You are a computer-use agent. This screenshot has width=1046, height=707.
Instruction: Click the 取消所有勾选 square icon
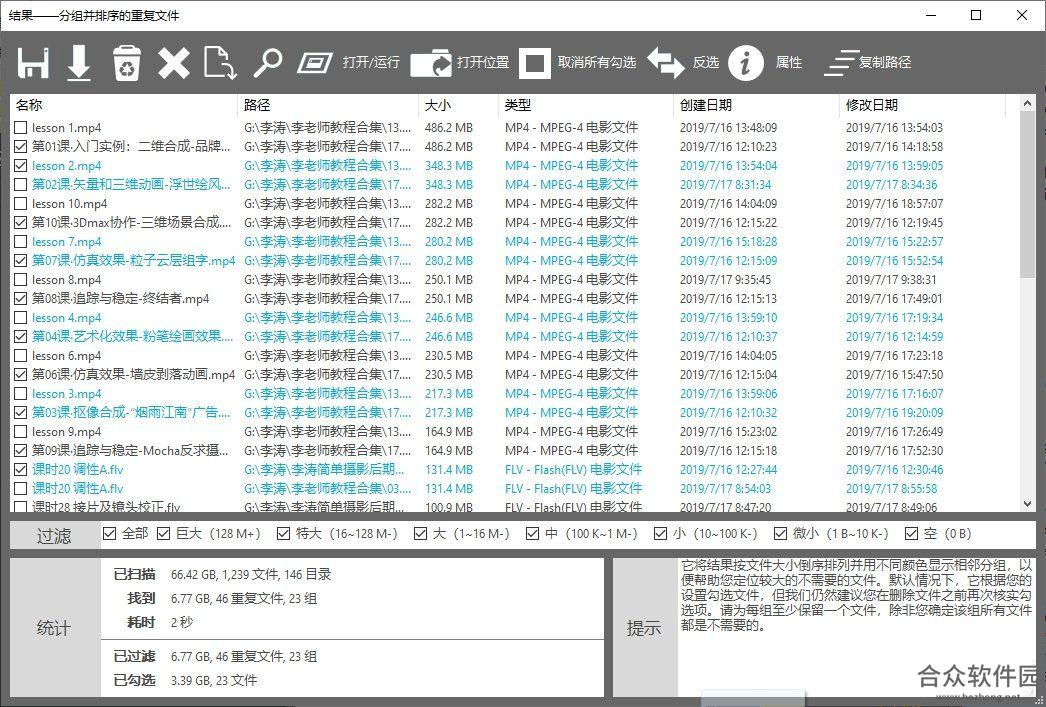click(x=534, y=63)
